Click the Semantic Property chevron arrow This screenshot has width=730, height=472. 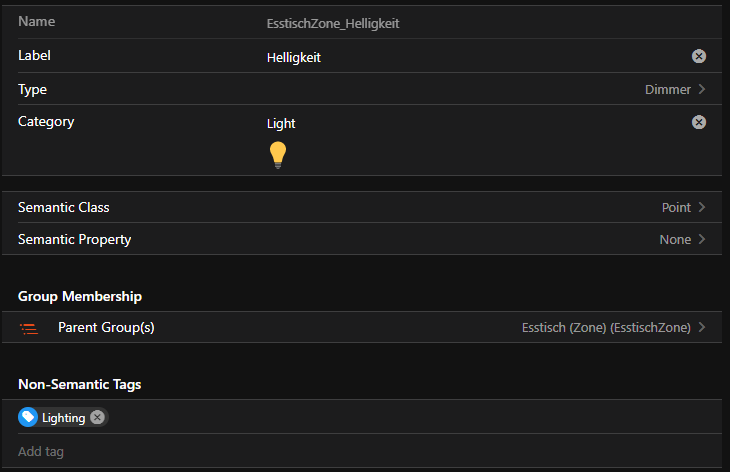coord(702,240)
